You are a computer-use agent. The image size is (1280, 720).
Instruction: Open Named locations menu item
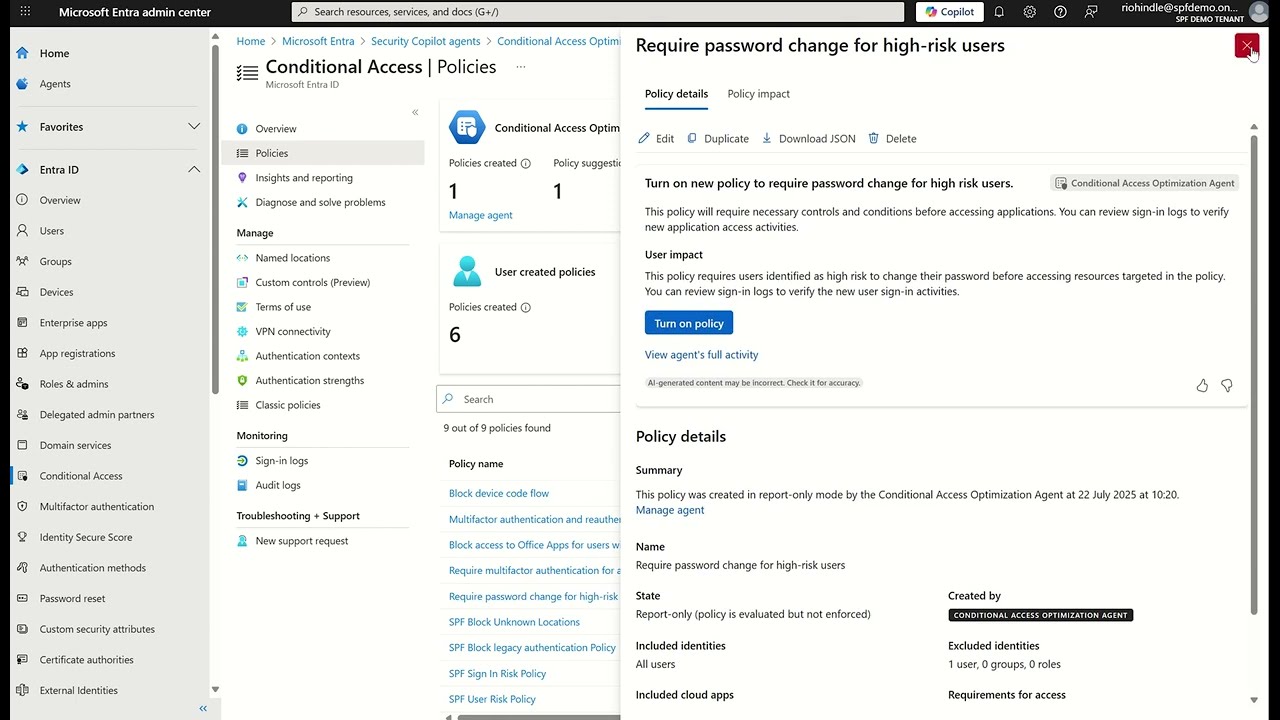click(292, 258)
